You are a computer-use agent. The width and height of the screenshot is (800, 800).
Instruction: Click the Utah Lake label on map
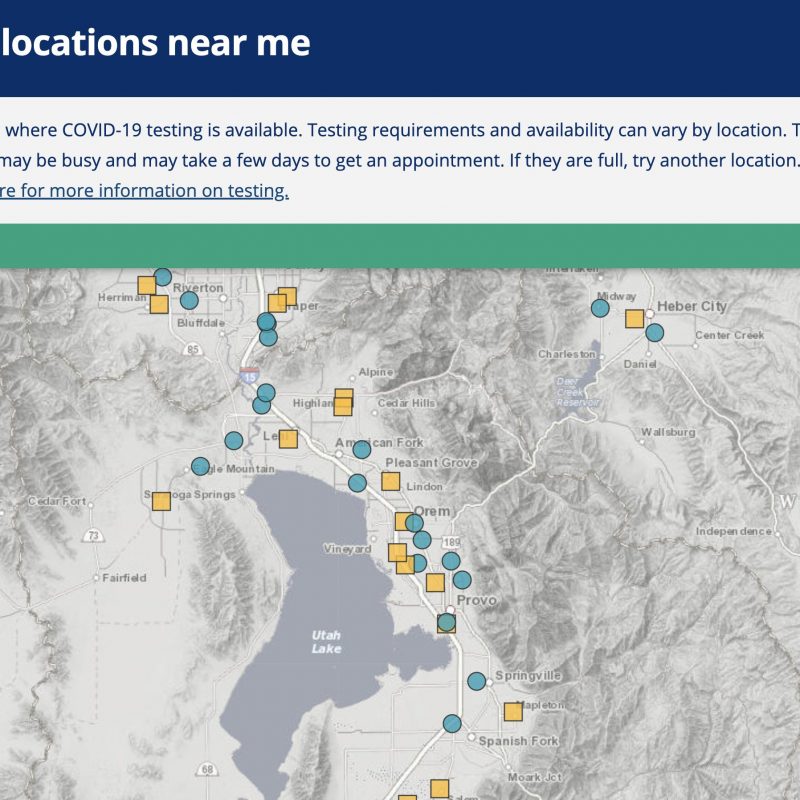(x=327, y=642)
